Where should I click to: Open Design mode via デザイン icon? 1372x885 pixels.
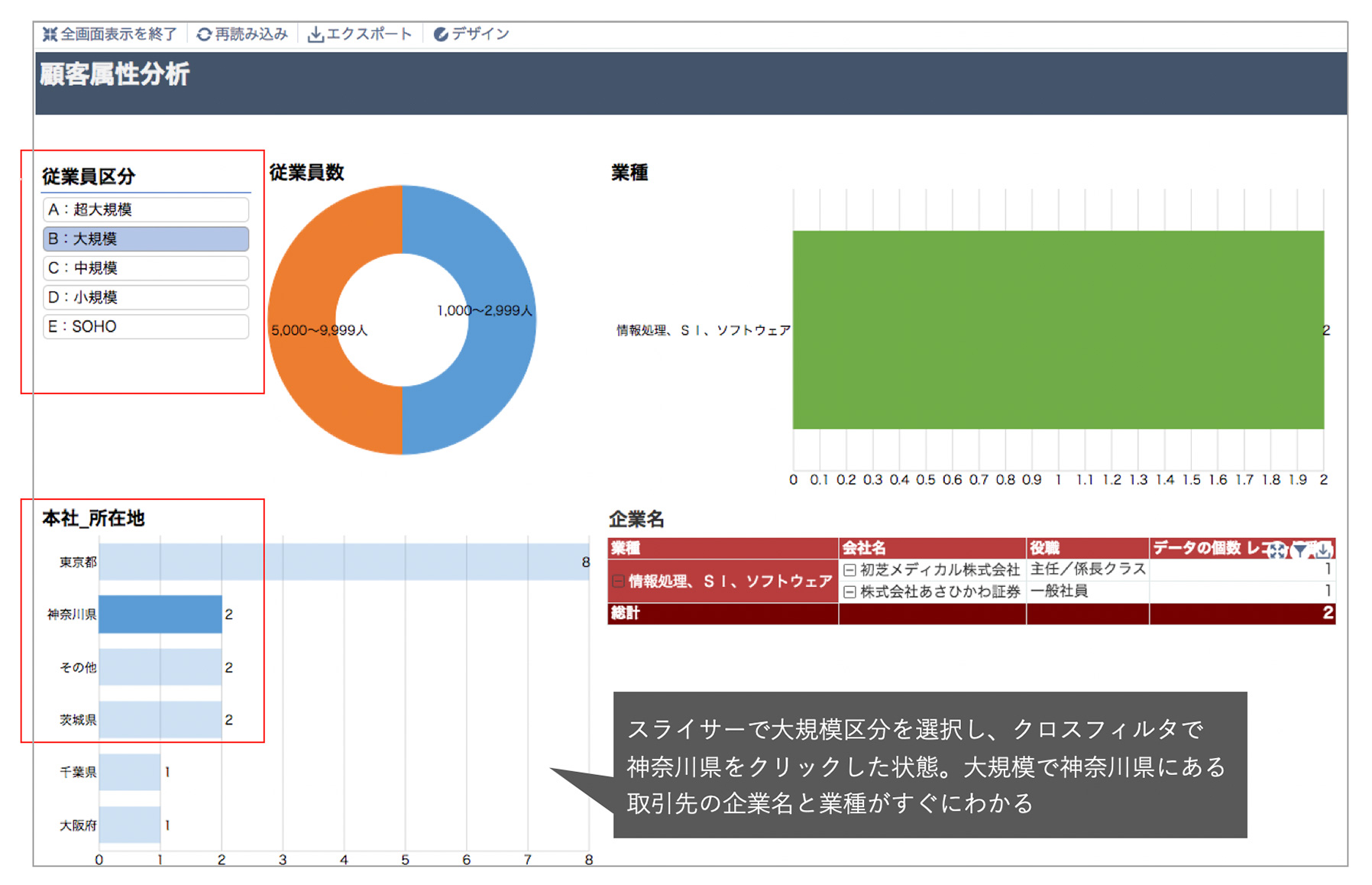[441, 34]
